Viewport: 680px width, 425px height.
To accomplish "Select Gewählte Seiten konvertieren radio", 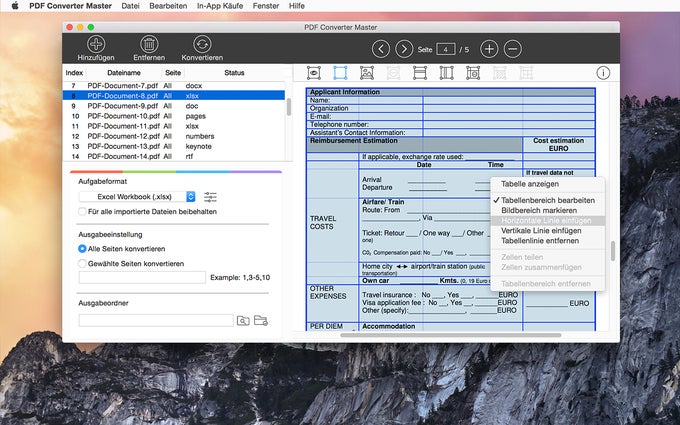I will tap(82, 264).
